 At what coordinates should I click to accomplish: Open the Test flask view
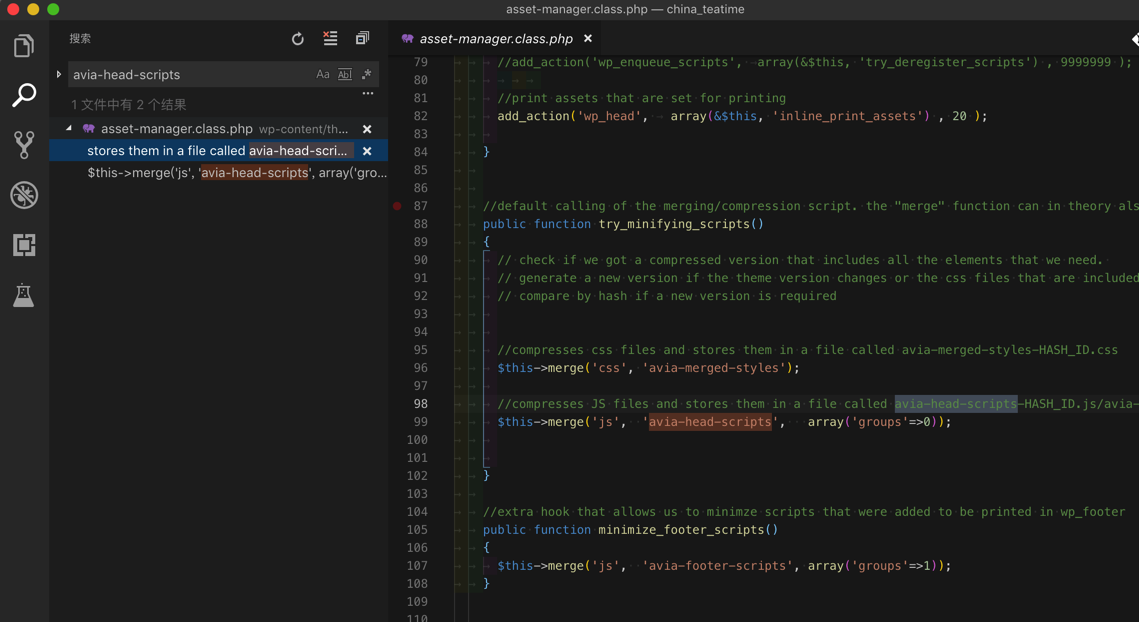tap(24, 295)
